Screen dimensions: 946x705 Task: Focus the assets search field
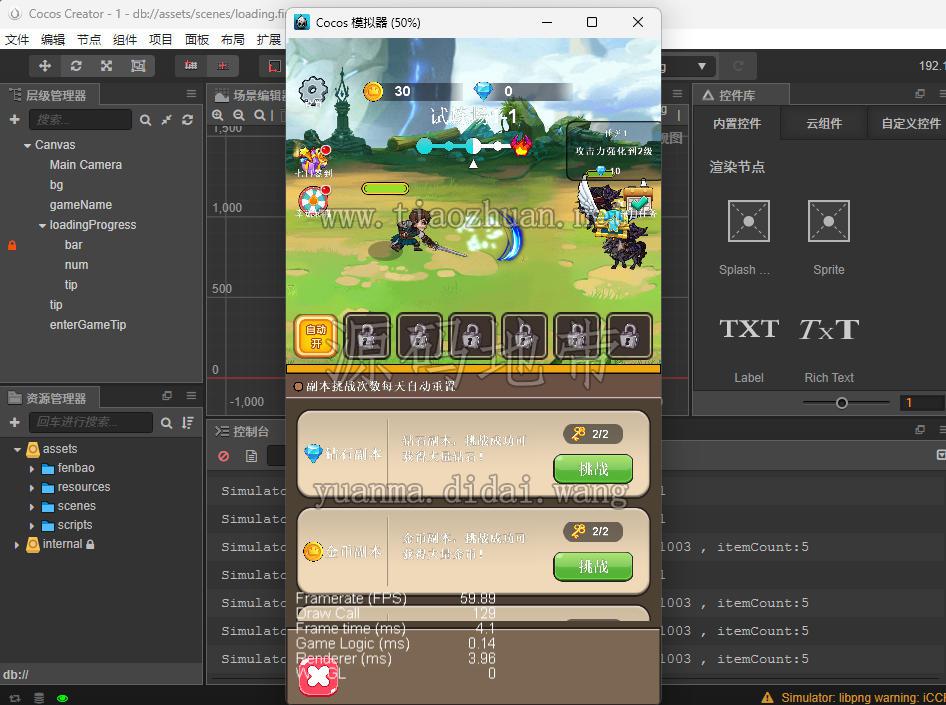[90, 422]
